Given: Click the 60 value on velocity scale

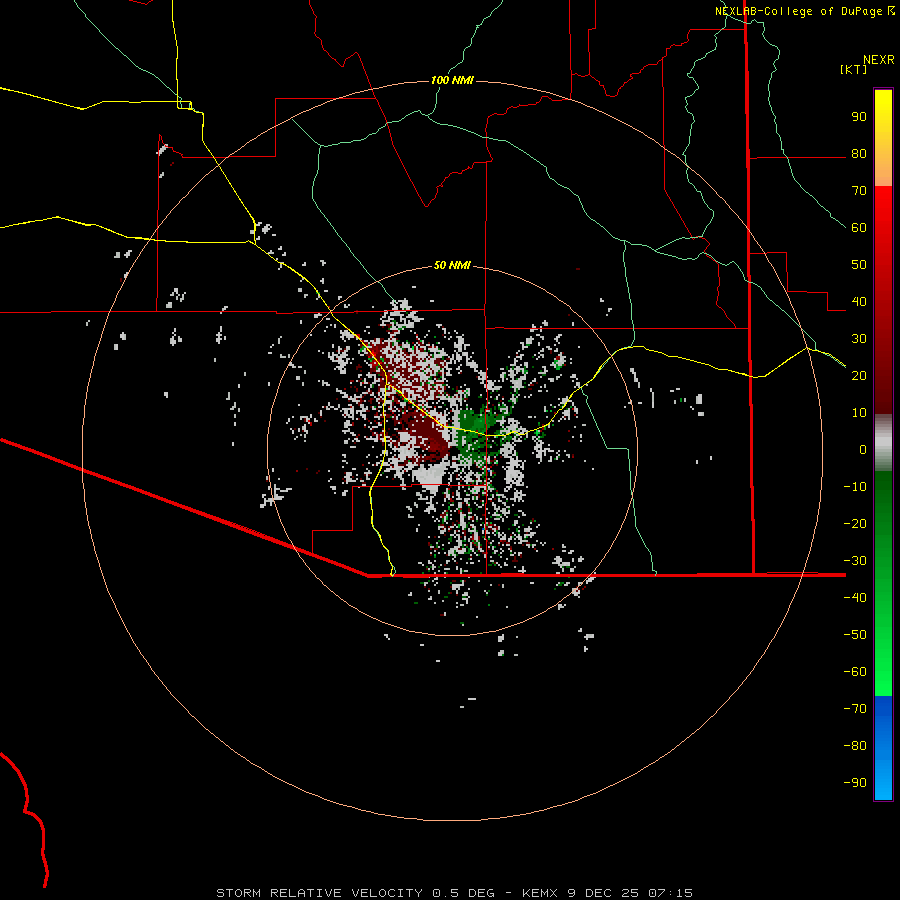Looking at the screenshot, I should tap(859, 227).
